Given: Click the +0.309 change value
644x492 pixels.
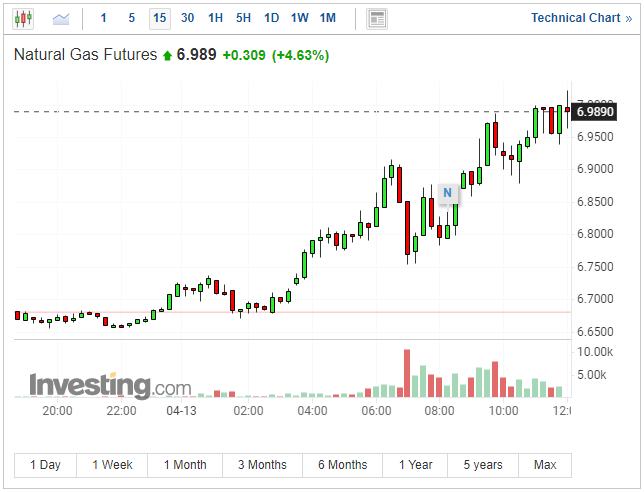Looking at the screenshot, I should coord(244,55).
